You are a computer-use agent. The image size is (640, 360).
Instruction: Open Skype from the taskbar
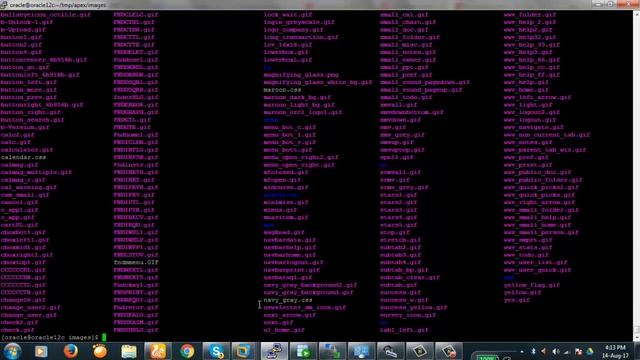click(216, 351)
